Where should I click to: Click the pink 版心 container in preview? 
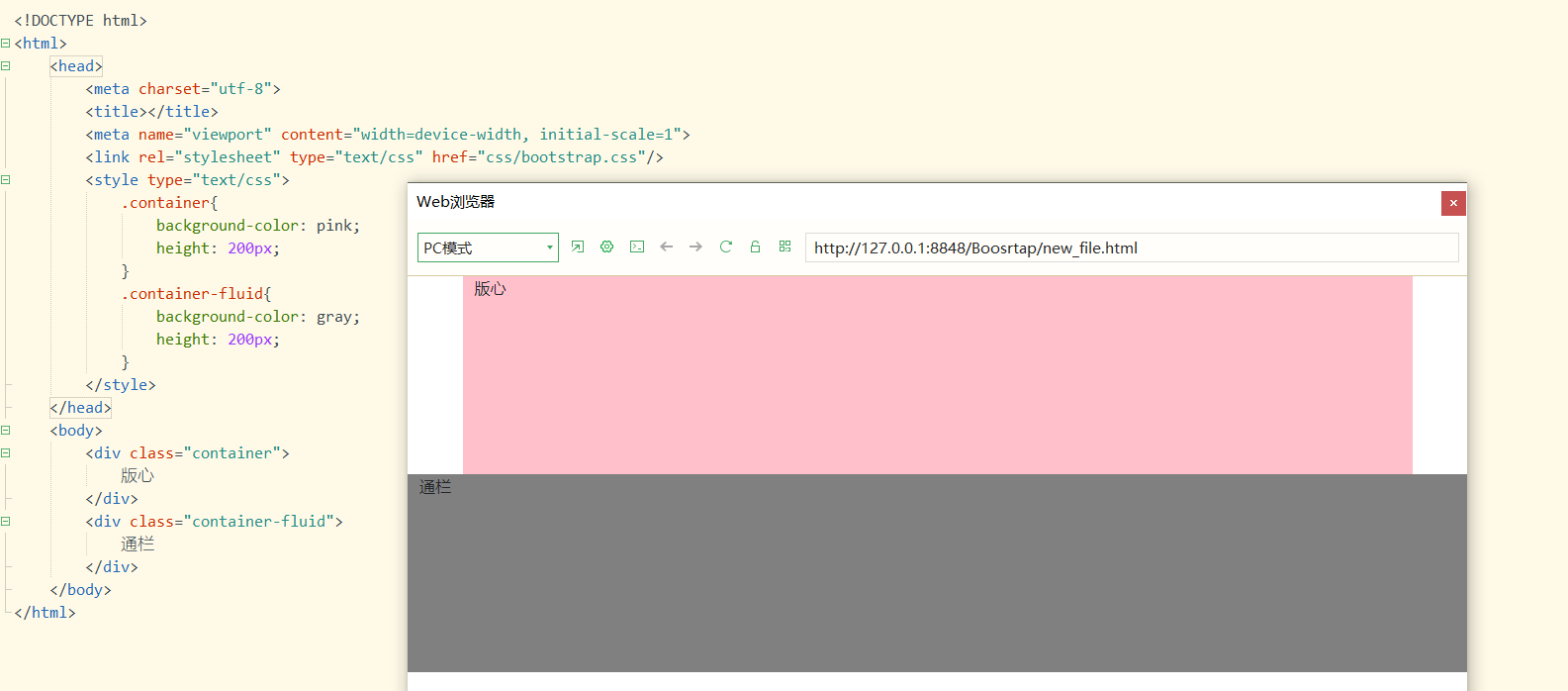937,375
